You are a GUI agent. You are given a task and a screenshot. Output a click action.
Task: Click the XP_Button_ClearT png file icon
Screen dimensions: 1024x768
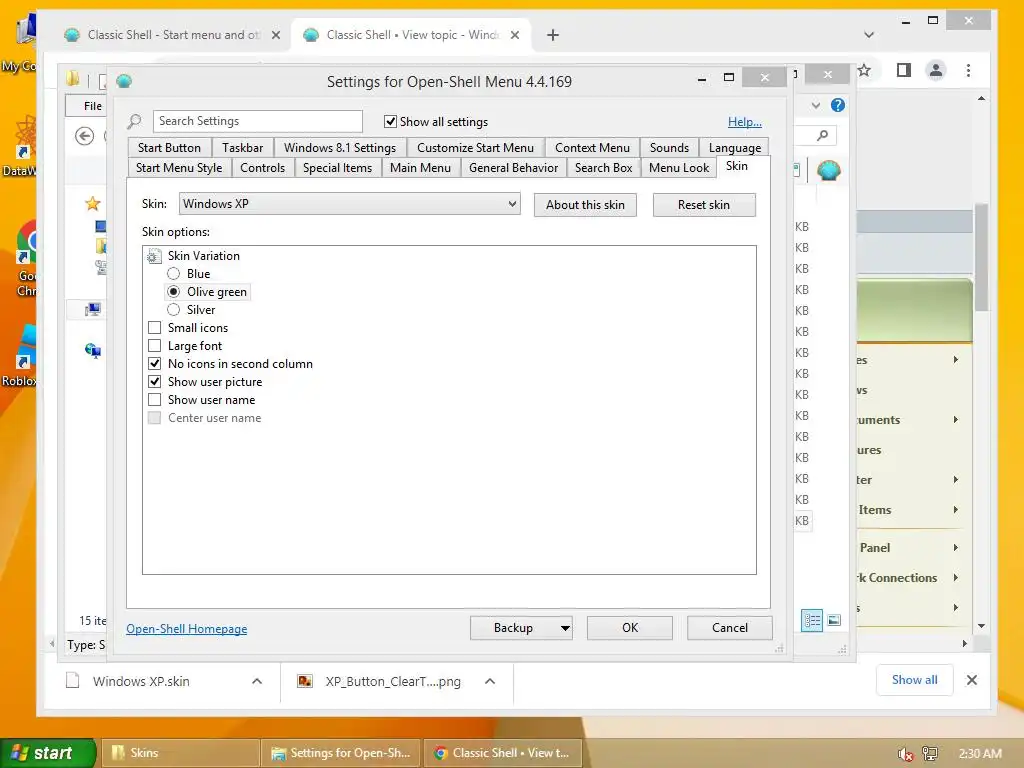305,681
